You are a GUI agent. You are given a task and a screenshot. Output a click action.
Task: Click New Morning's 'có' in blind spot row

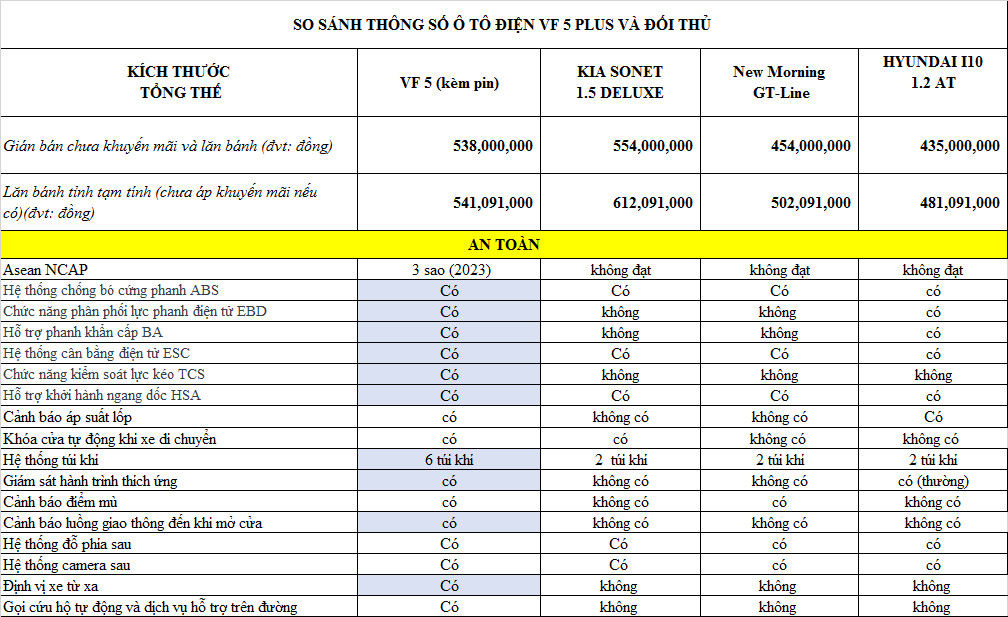779,503
